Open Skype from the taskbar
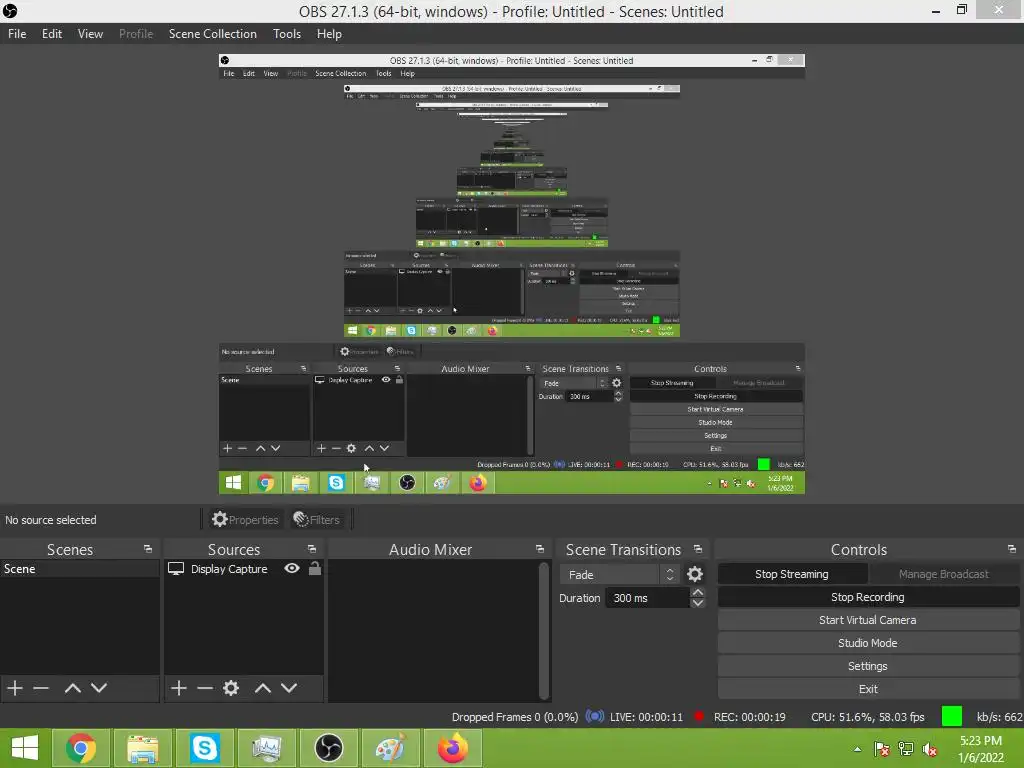Image resolution: width=1024 pixels, height=768 pixels. click(204, 748)
